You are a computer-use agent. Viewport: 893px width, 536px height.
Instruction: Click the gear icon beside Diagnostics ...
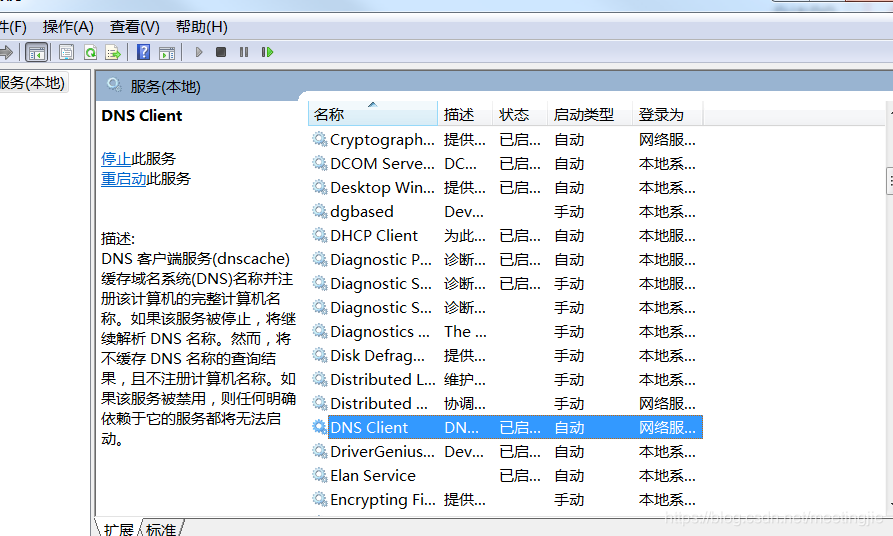coord(319,331)
